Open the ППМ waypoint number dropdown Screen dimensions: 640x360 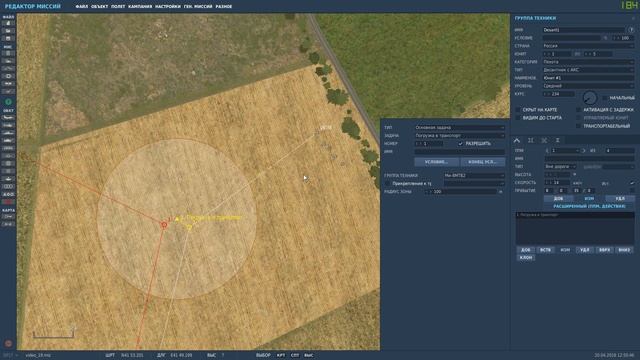click(x=565, y=151)
